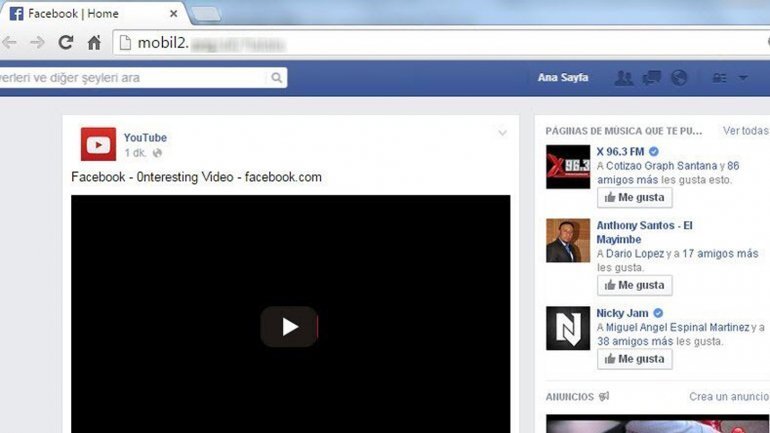Open the Nicky Jam logo thumbnail
Viewport: 770px width, 433px height.
click(x=568, y=328)
